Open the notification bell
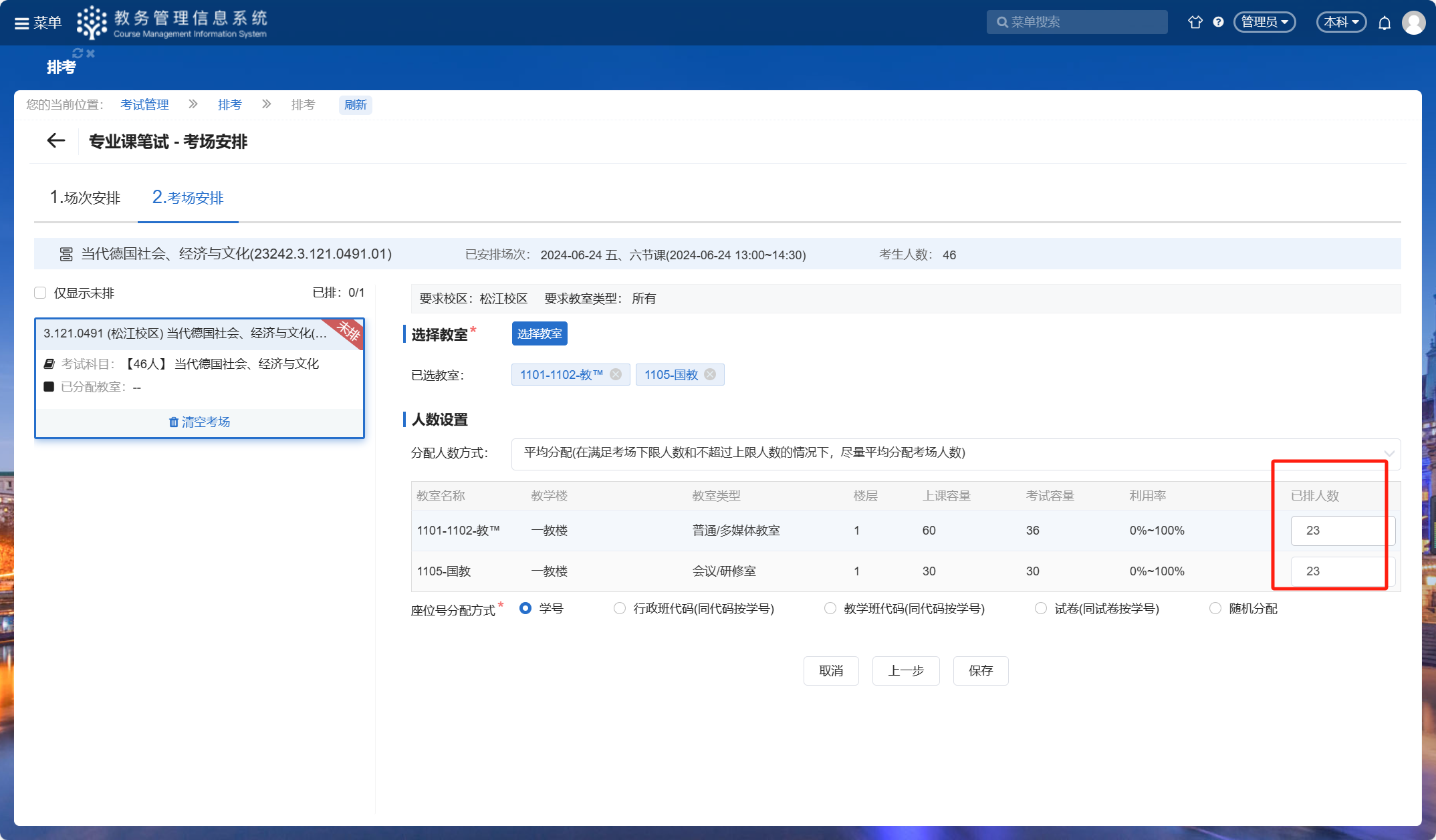The height and width of the screenshot is (840, 1436). (x=1385, y=23)
